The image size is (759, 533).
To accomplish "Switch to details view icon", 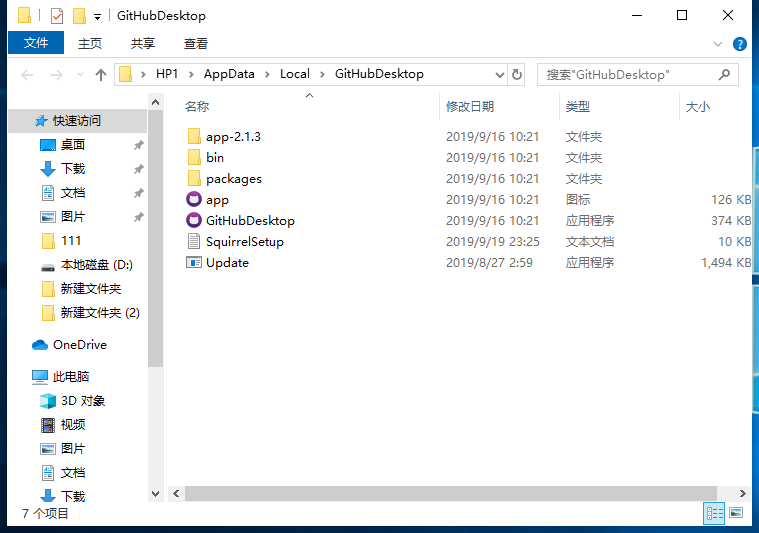I will pyautogui.click(x=714, y=513).
